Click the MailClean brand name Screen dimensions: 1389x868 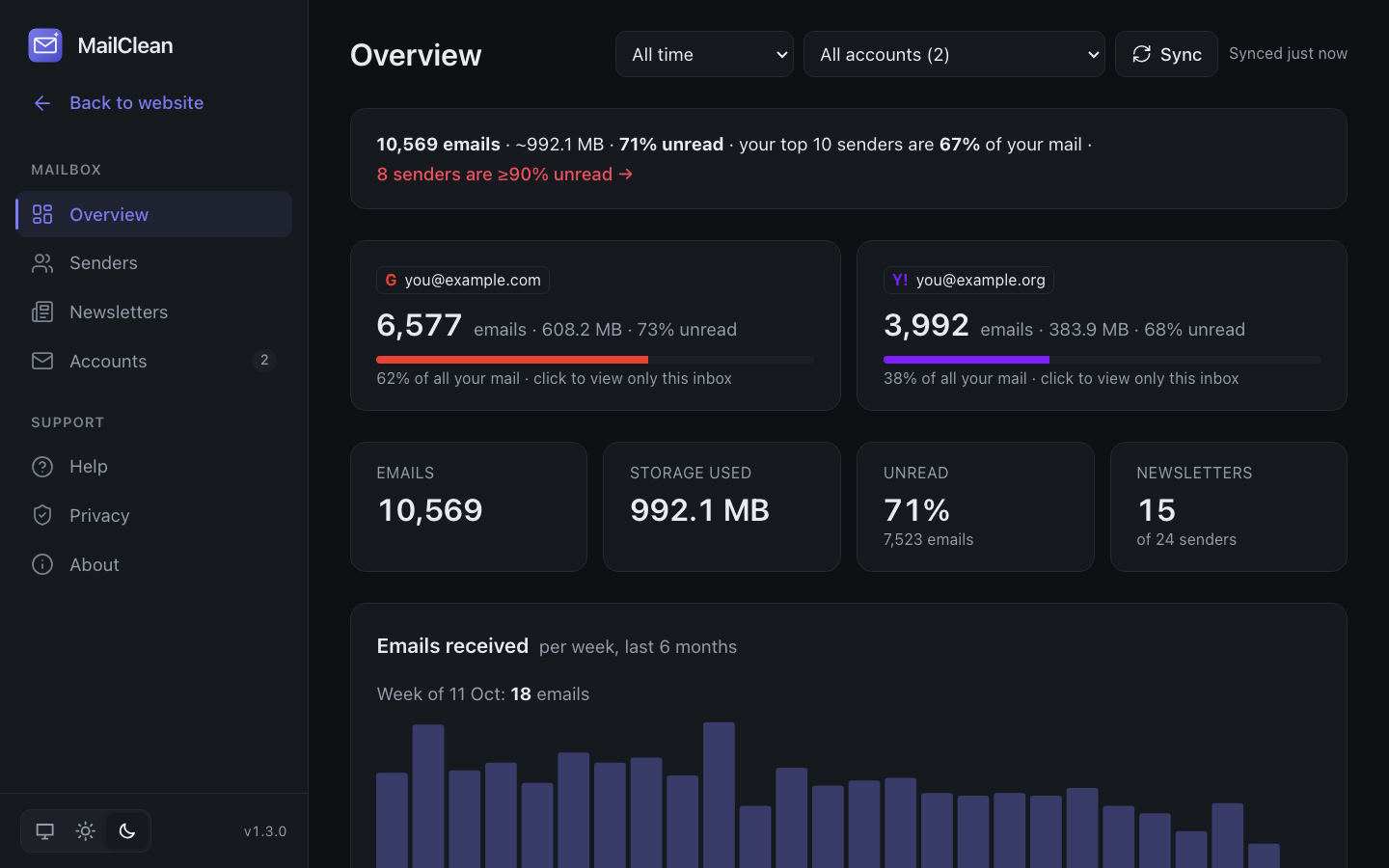(x=125, y=45)
